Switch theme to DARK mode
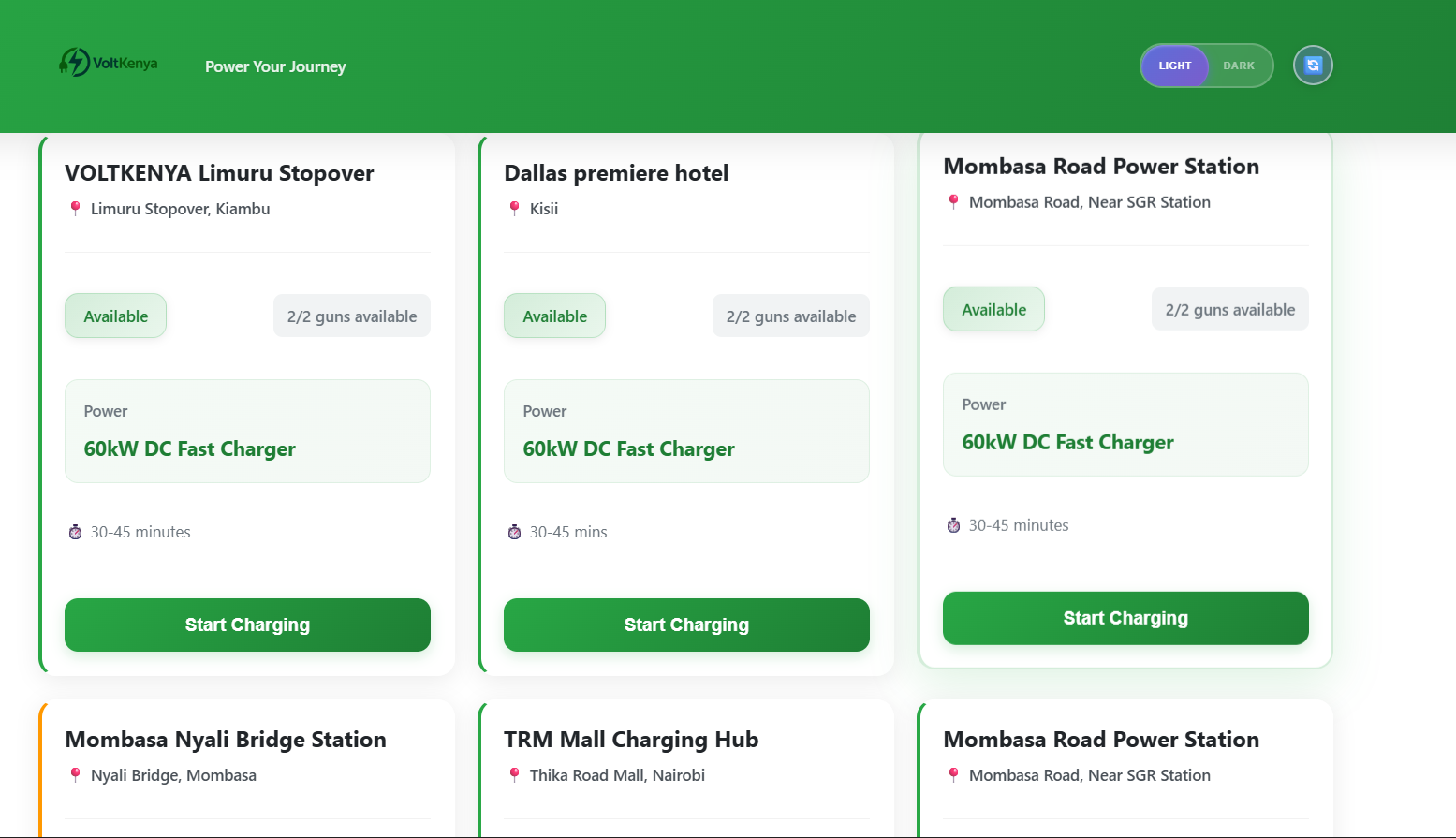 coord(1238,65)
